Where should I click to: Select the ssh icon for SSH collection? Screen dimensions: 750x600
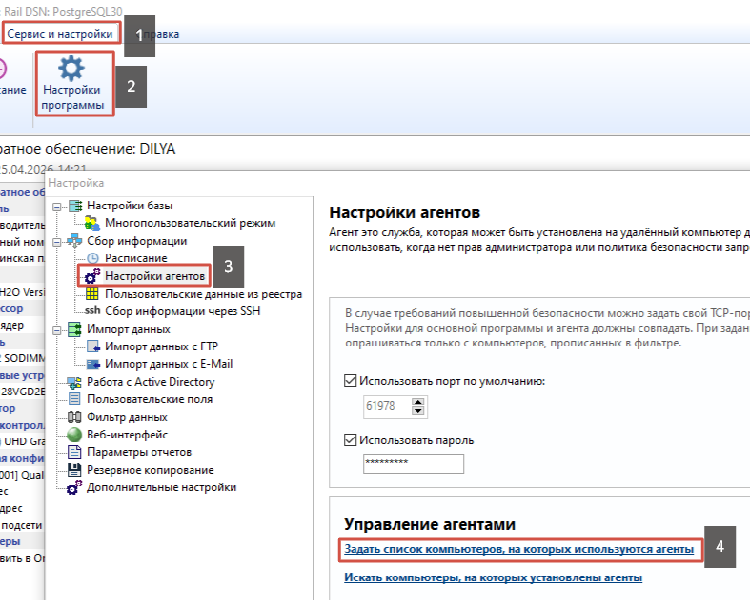coord(92,311)
